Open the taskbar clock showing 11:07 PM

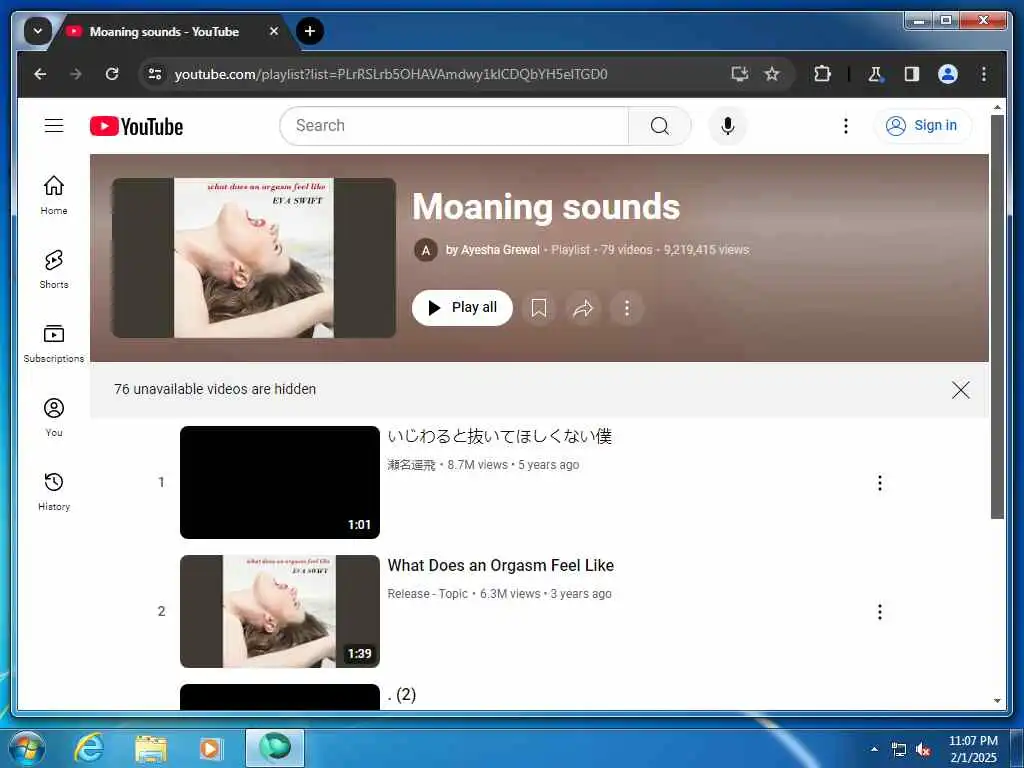tap(973, 749)
